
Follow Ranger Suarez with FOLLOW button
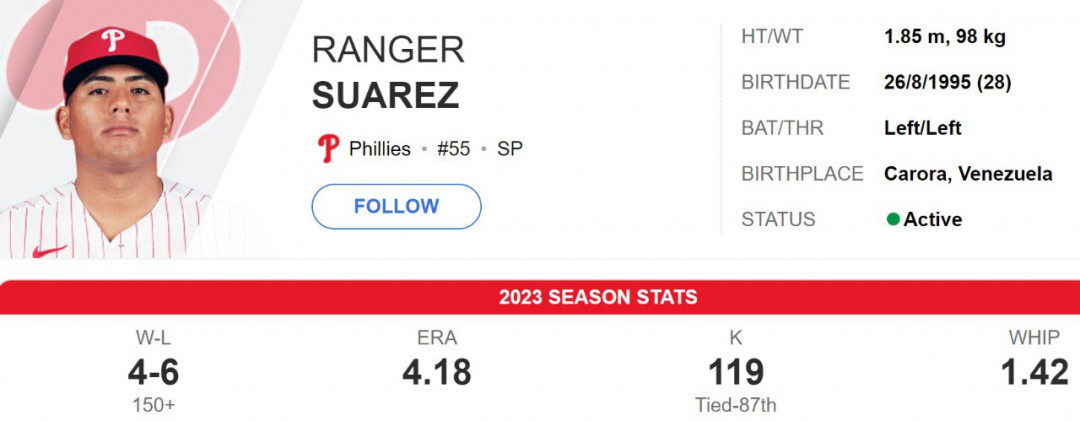(x=396, y=207)
